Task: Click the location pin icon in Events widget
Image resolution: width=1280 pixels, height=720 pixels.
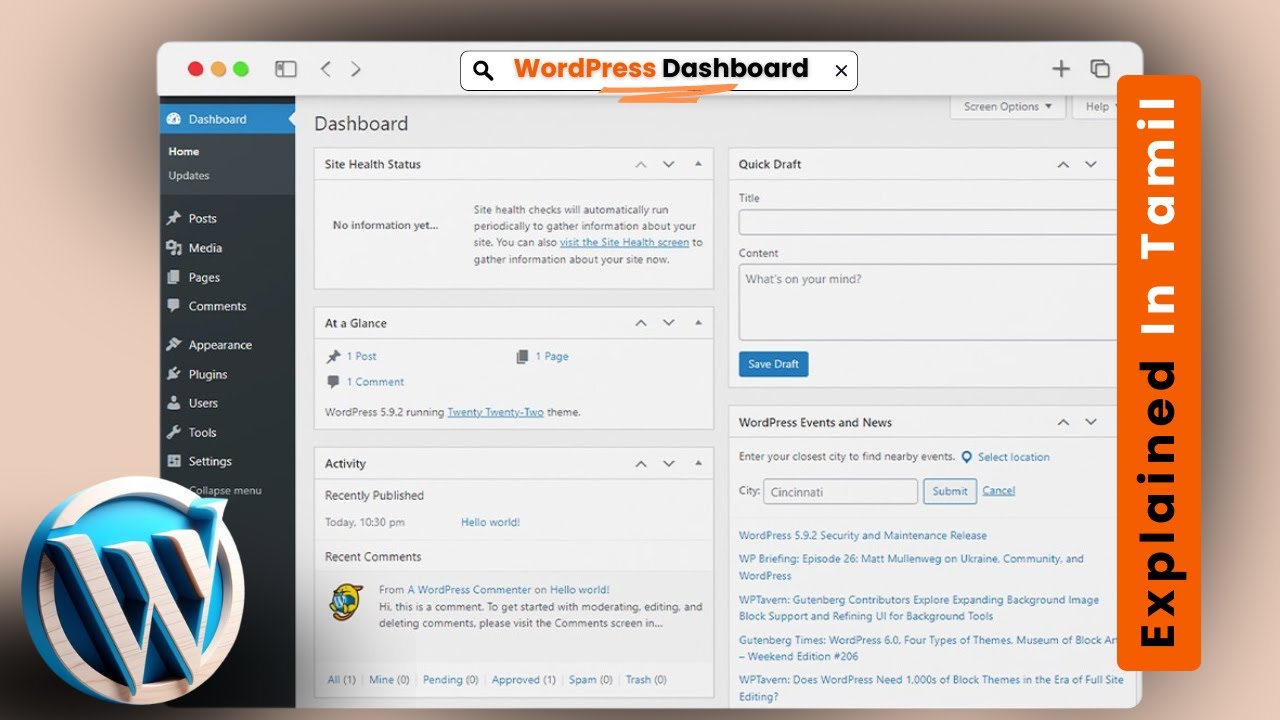Action: (967, 457)
